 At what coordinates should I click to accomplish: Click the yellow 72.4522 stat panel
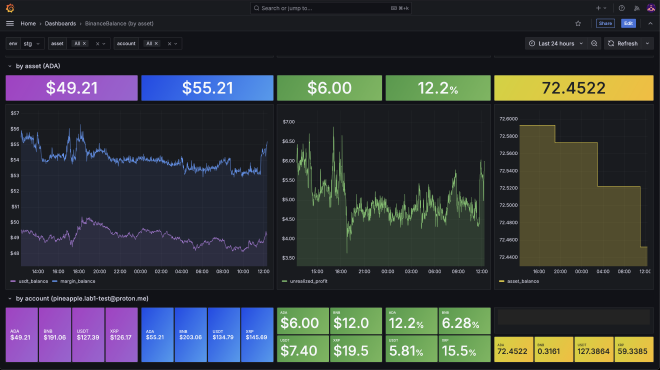tap(574, 88)
